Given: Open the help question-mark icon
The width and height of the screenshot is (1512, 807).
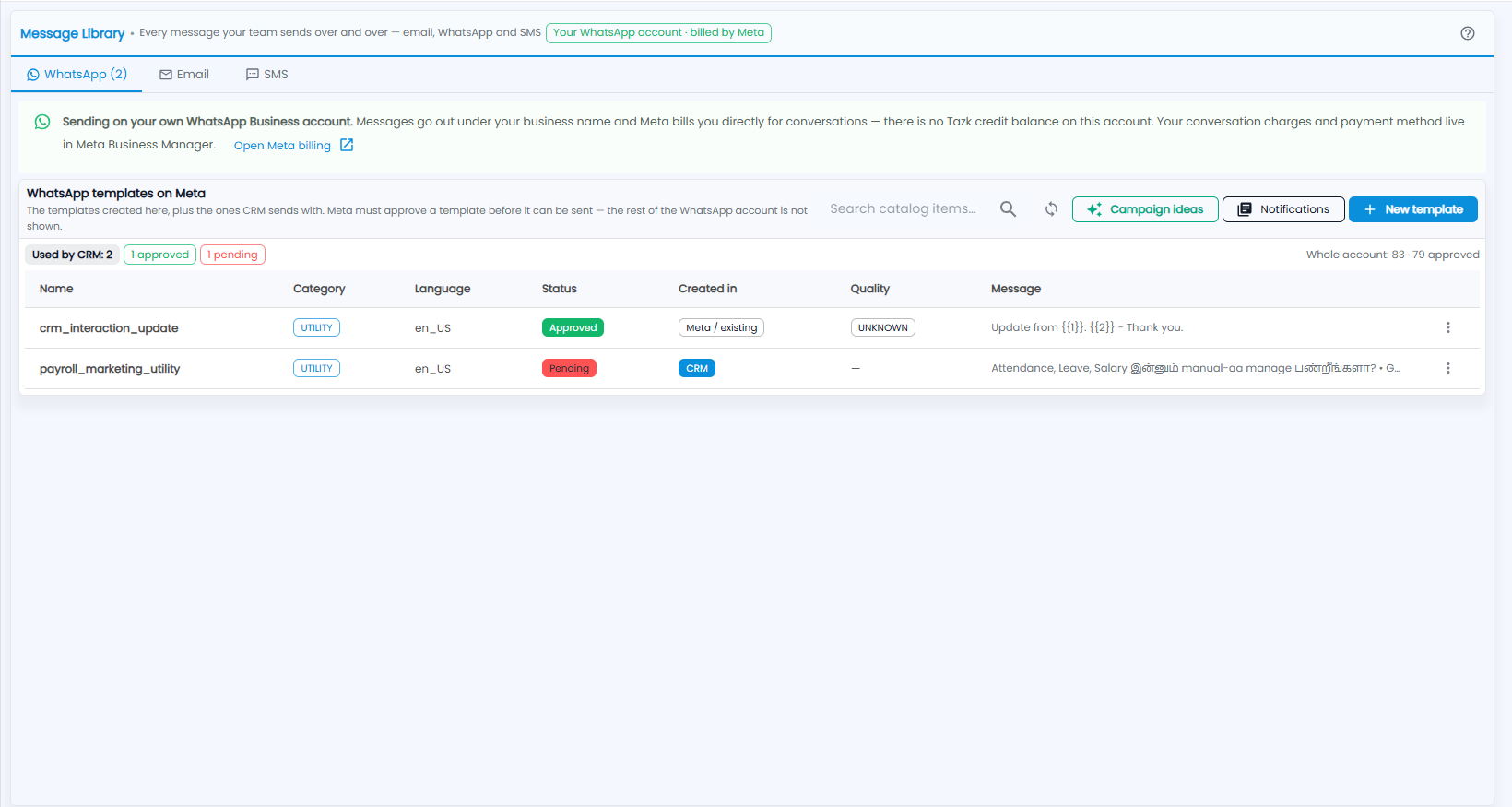Looking at the screenshot, I should [1468, 33].
